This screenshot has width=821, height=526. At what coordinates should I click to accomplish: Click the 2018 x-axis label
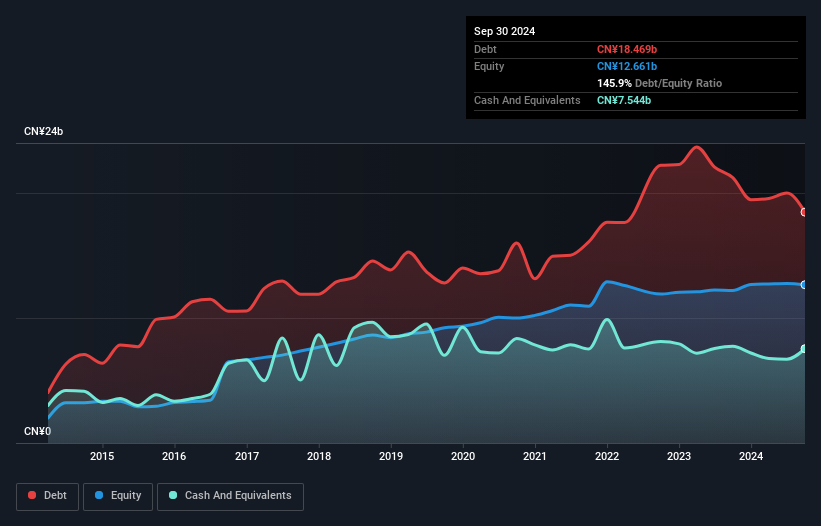[x=319, y=456]
